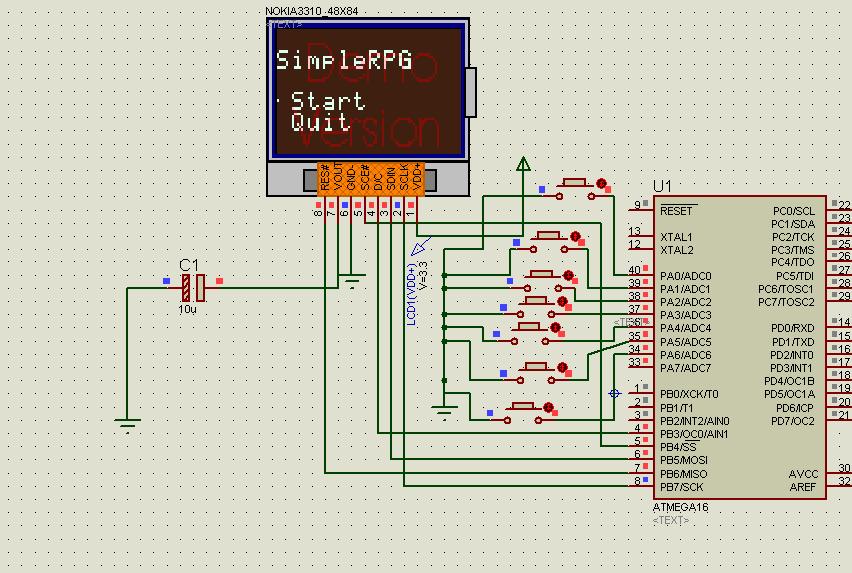Click the AVCC pin label
This screenshot has width=852, height=573.
803,474
